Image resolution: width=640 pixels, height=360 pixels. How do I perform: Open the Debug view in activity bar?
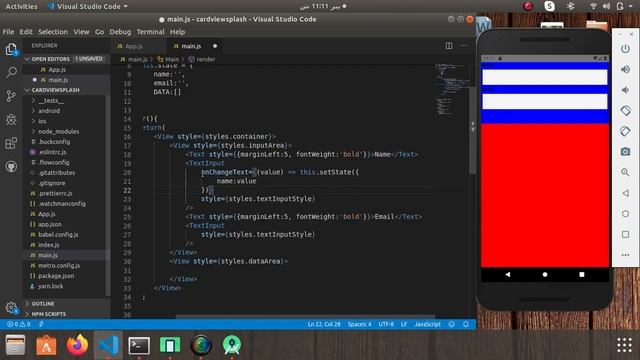coord(11,119)
